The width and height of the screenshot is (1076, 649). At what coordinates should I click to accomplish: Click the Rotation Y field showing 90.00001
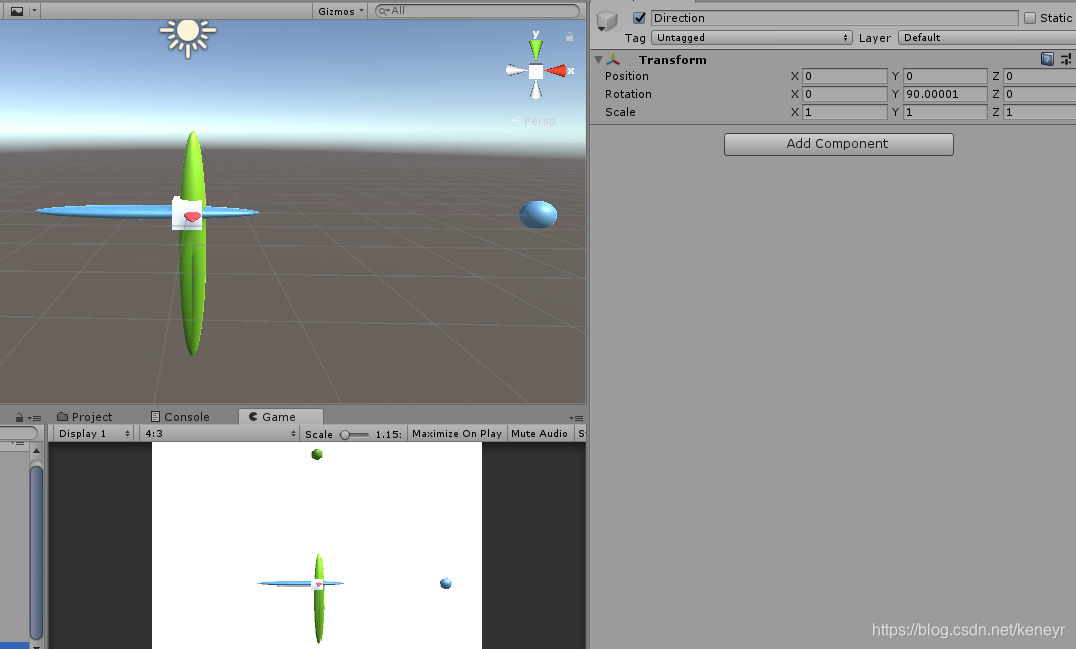point(945,94)
